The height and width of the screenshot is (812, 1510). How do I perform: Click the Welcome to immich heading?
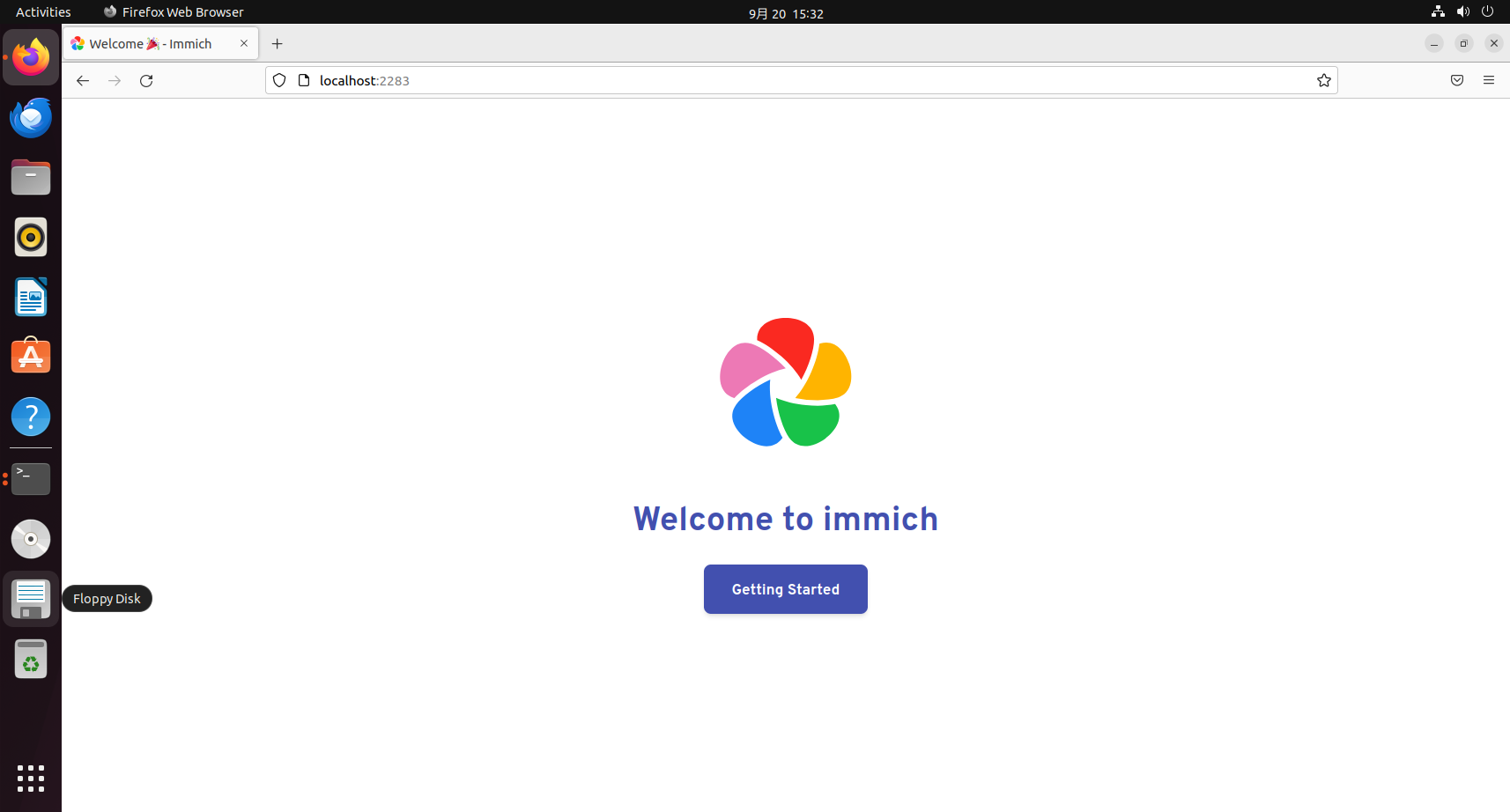coord(786,519)
